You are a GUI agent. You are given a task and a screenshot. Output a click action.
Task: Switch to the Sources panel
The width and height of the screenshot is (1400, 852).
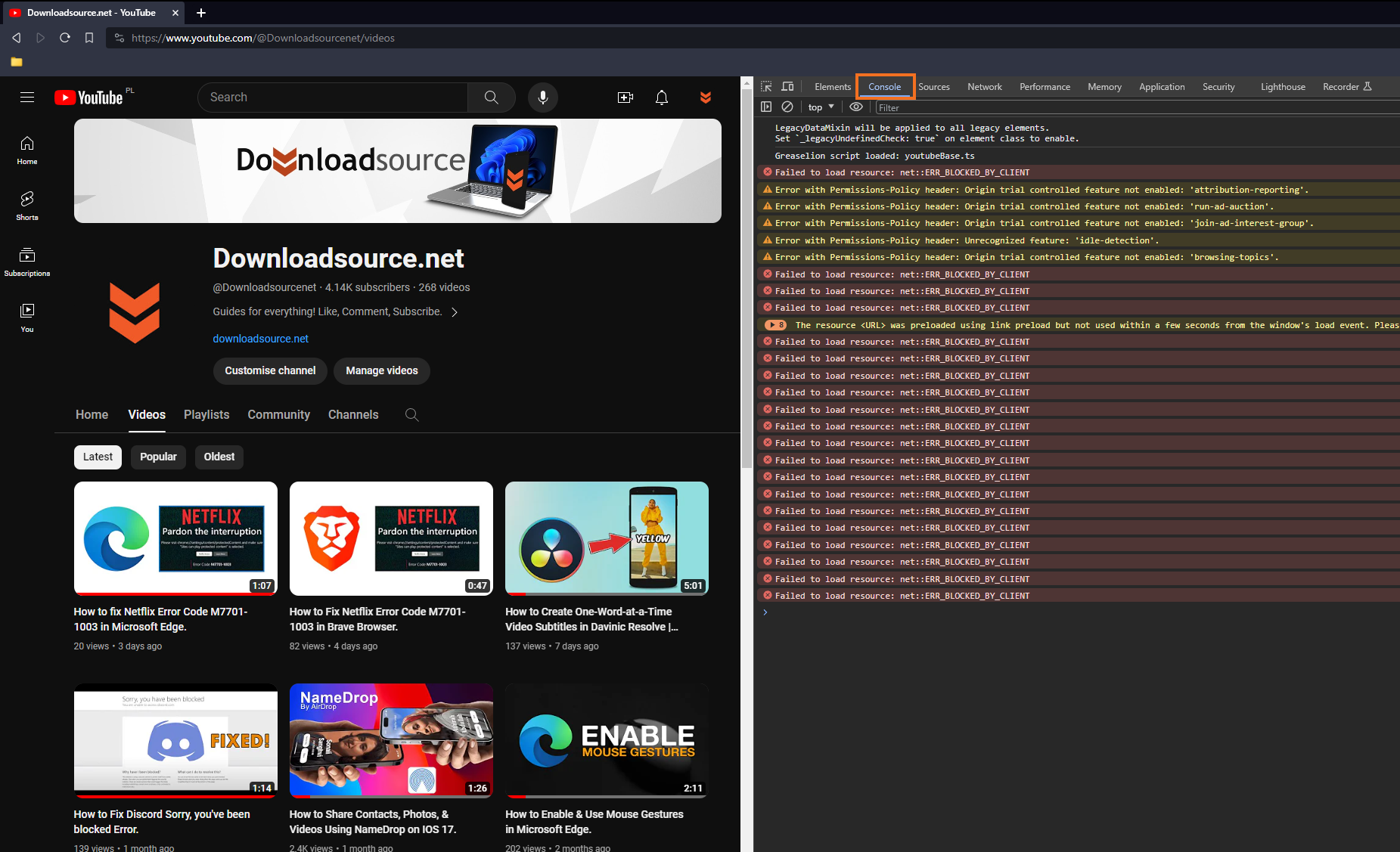point(934,87)
